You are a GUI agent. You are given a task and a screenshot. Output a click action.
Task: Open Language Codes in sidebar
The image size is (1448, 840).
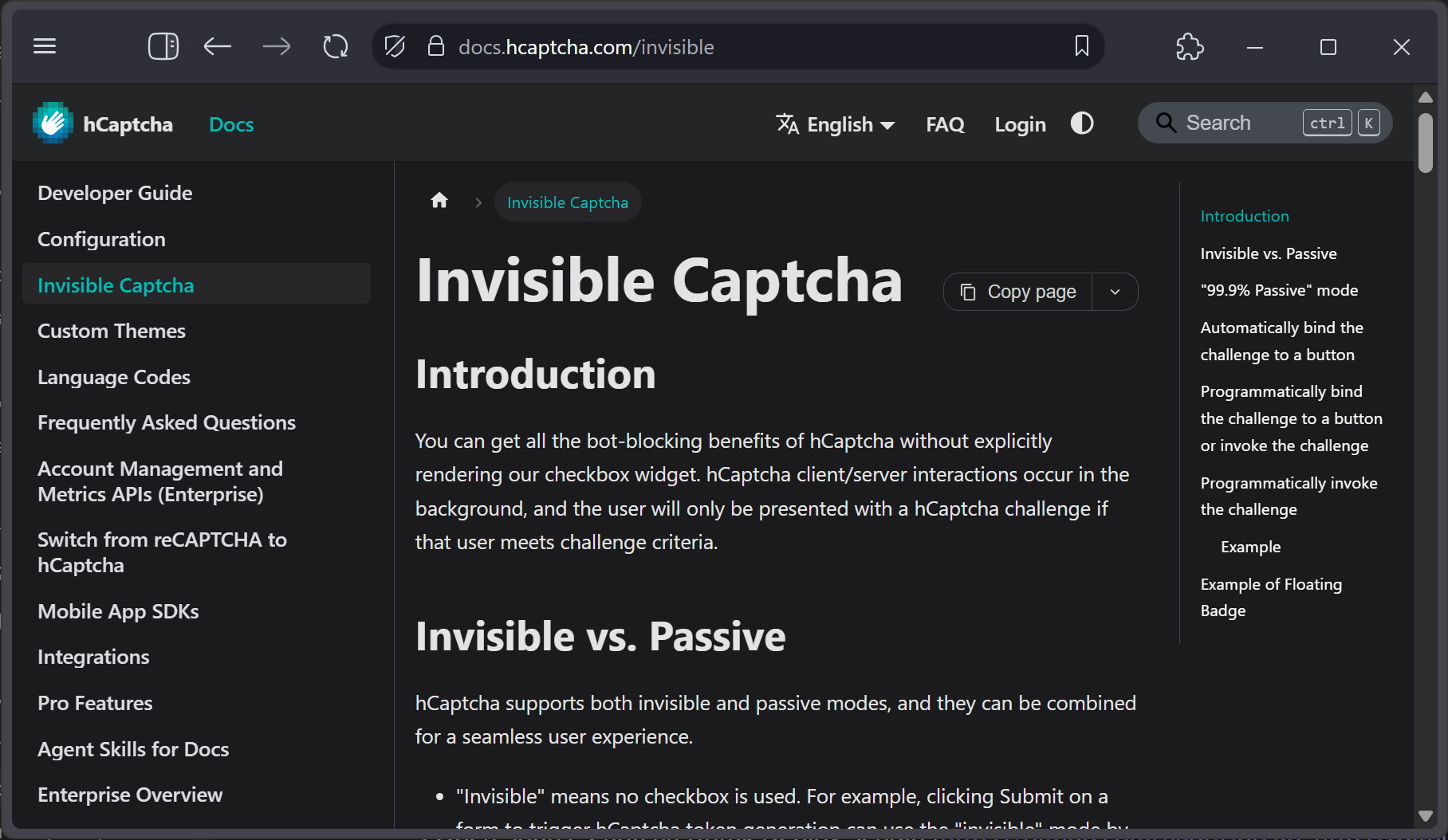pos(196,377)
